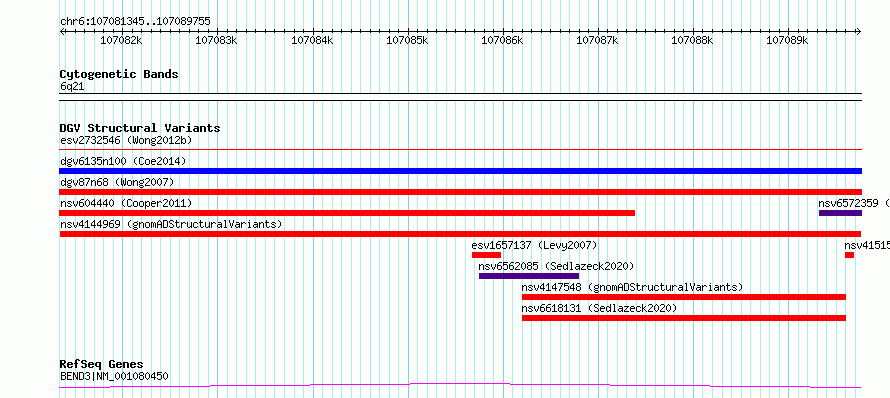
Task: Click the 107086k ruler position
Action: pyautogui.click(x=502, y=40)
